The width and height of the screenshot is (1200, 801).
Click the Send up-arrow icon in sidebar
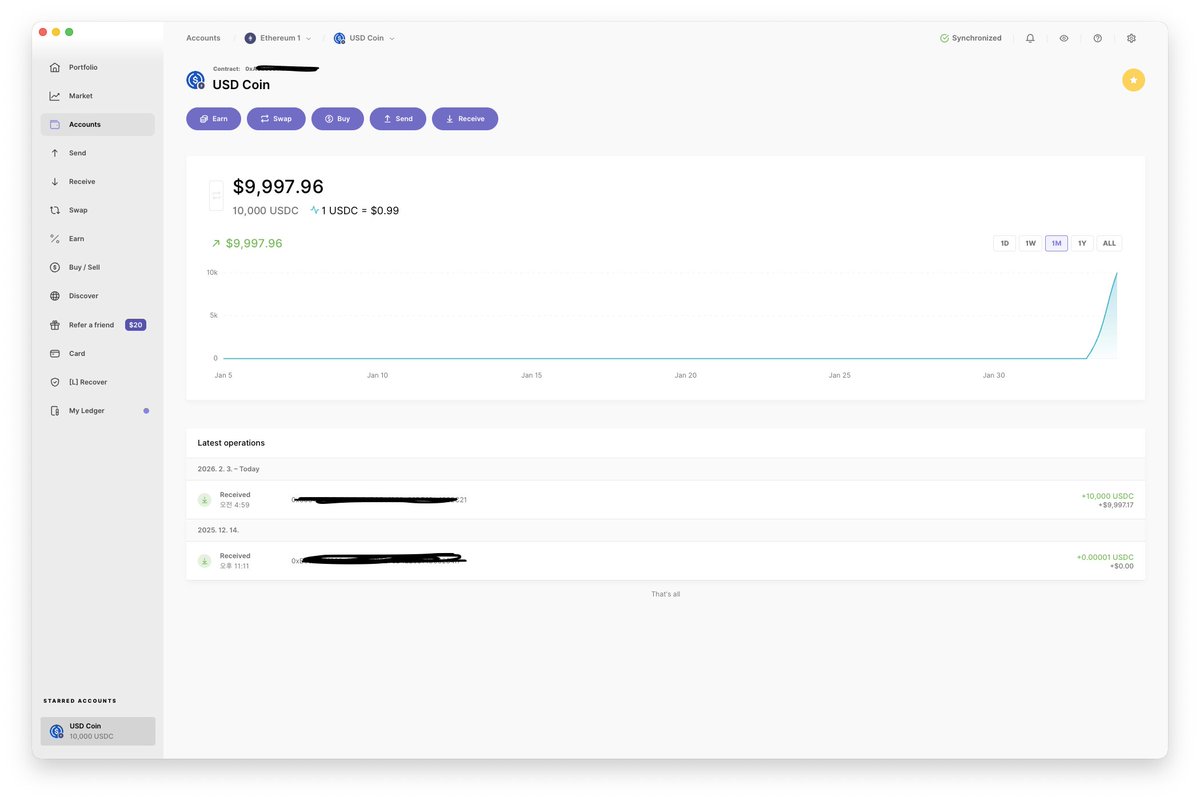click(x=55, y=153)
